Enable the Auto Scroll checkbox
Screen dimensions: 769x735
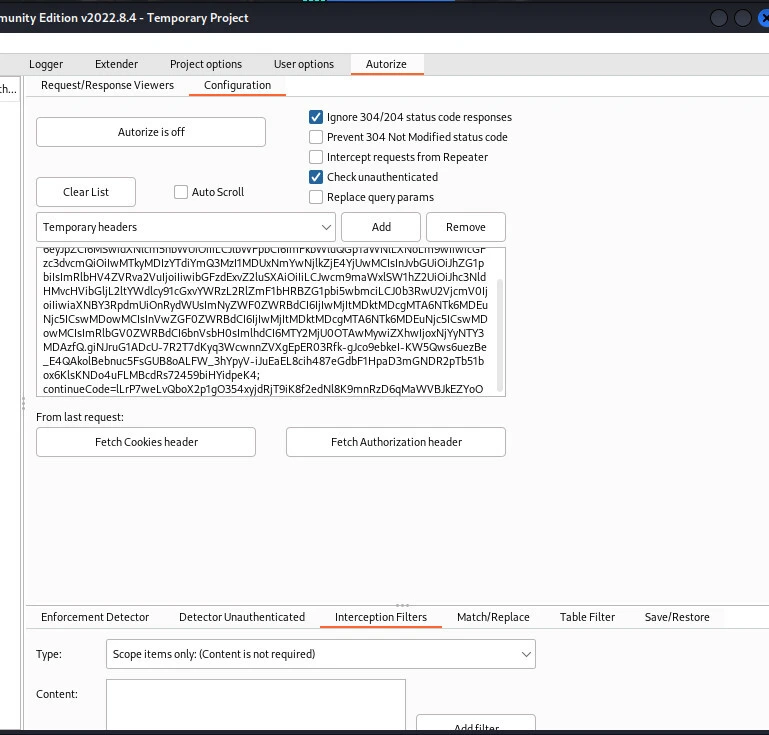(181, 192)
